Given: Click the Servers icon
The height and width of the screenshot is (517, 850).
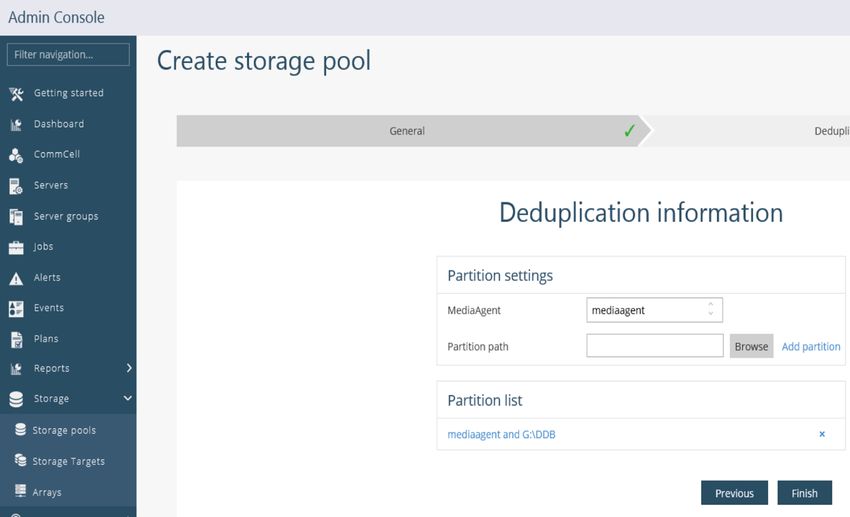Looking at the screenshot, I should click(16, 186).
